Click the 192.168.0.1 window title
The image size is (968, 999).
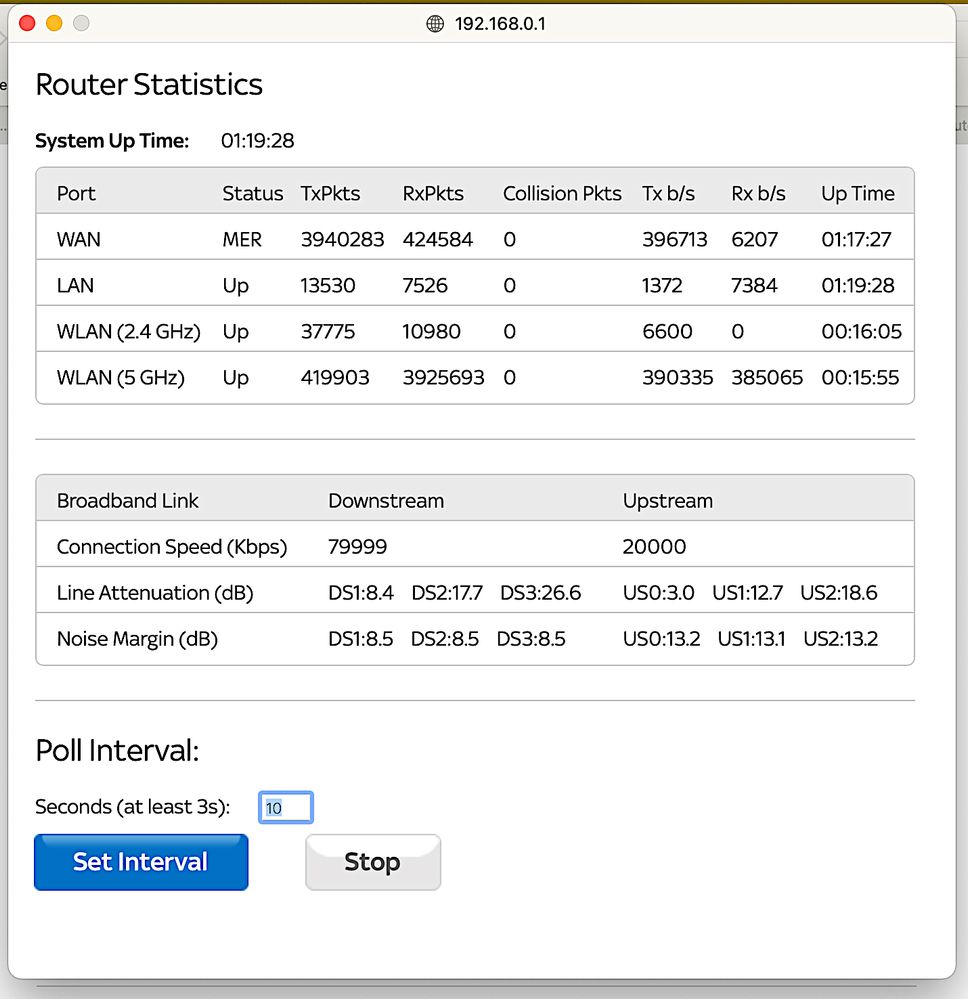[500, 24]
